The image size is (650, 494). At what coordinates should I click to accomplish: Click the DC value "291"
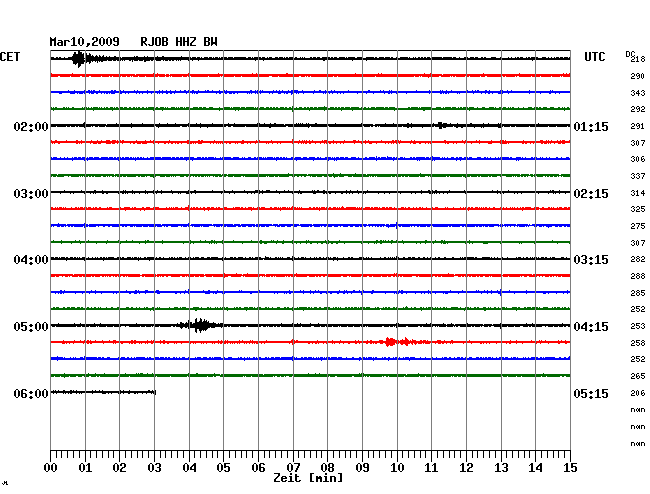[638, 126]
